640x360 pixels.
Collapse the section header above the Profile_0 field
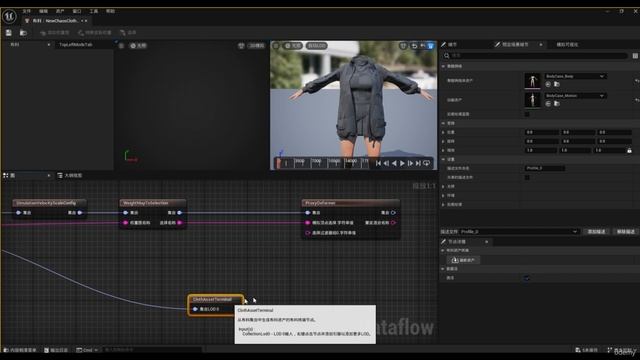(x=444, y=159)
